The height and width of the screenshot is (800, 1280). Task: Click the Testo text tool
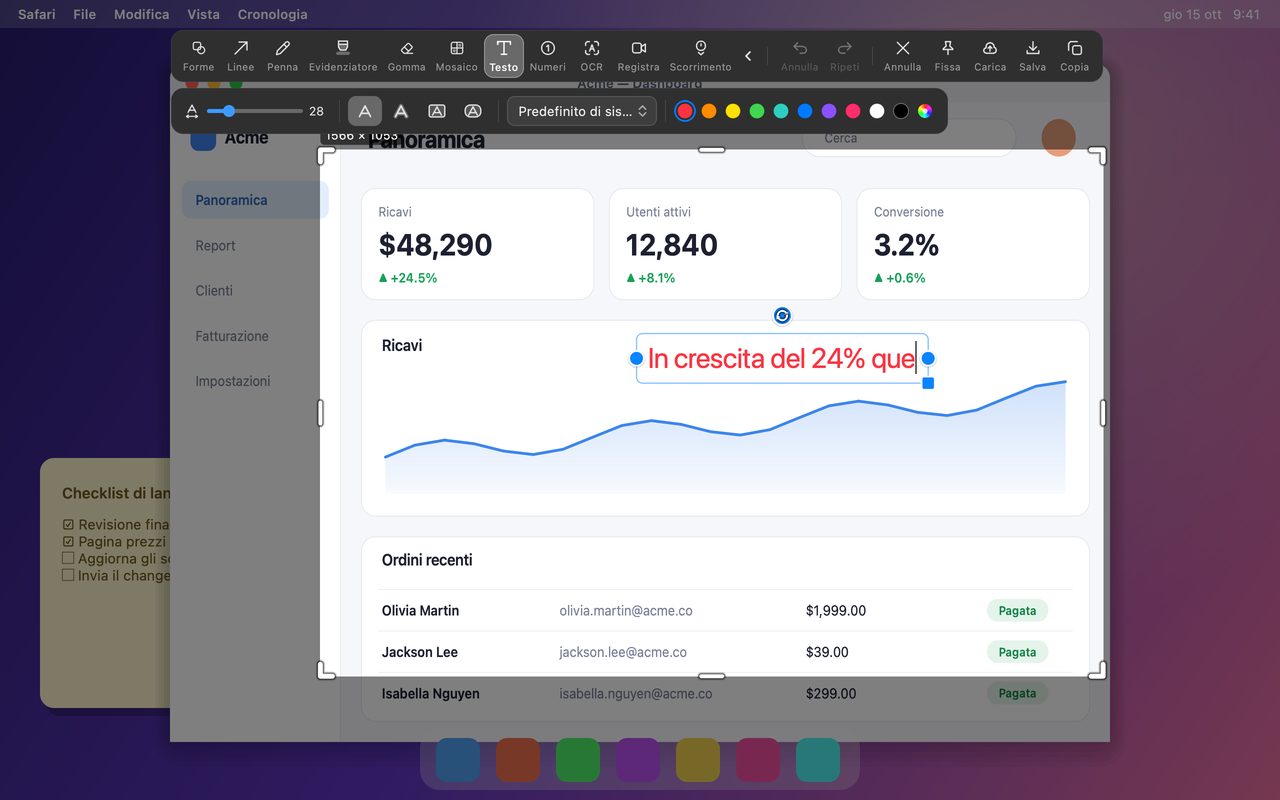point(504,56)
